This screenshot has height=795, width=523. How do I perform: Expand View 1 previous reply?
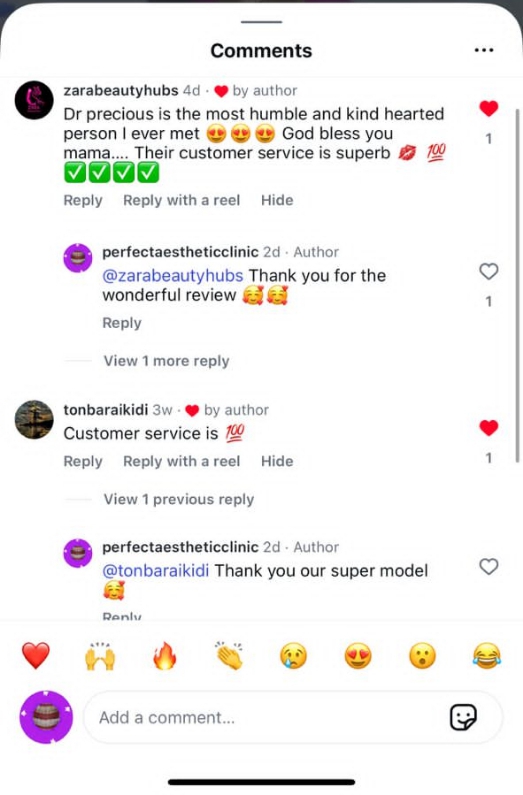(x=178, y=499)
